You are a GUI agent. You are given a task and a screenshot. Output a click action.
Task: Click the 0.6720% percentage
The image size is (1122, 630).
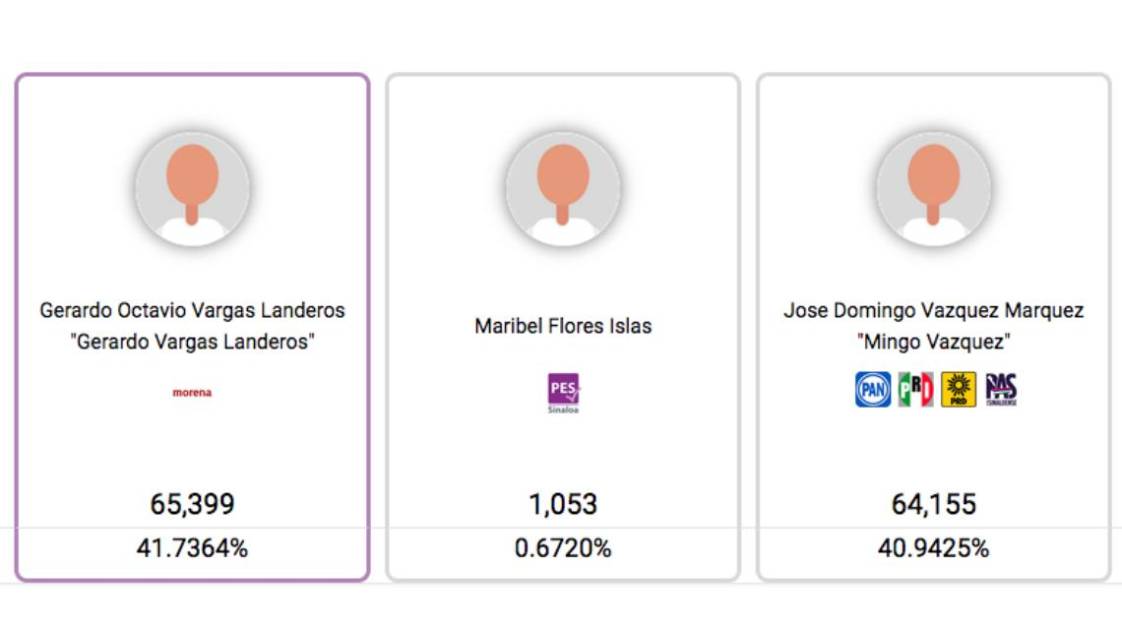tap(563, 548)
